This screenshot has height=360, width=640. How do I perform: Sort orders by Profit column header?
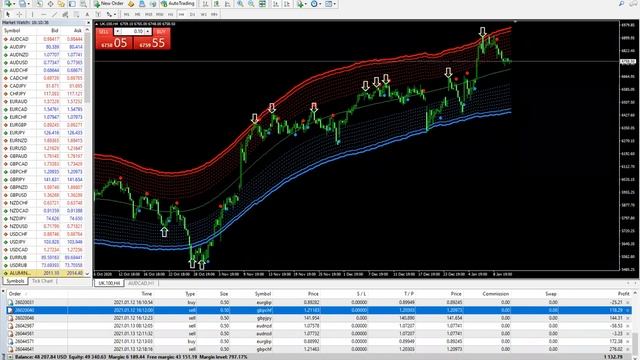click(623, 293)
